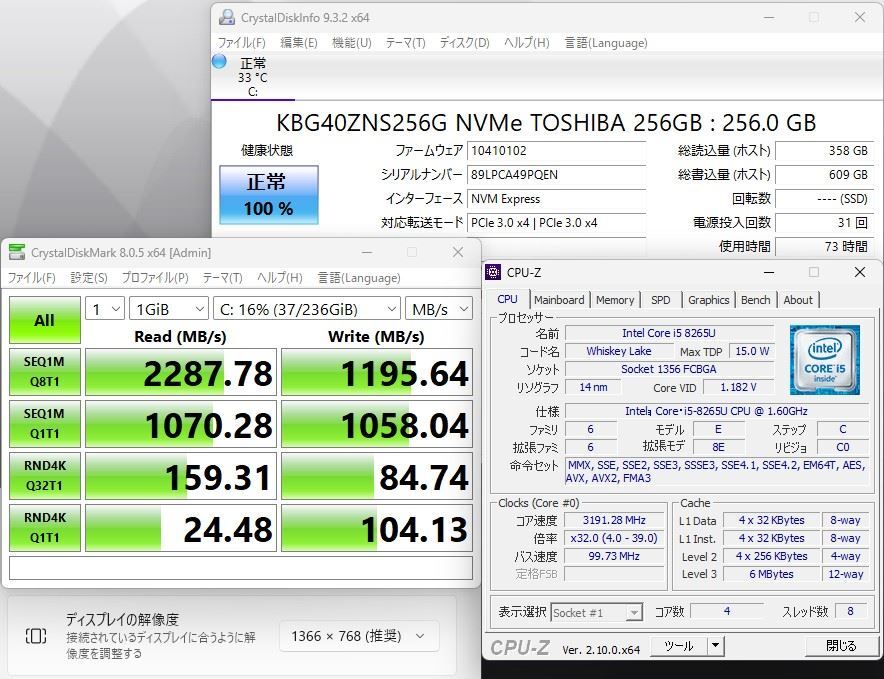The height and width of the screenshot is (679, 884).
Task: Switch to the Graphics tab in CPU-Z
Action: point(709,300)
